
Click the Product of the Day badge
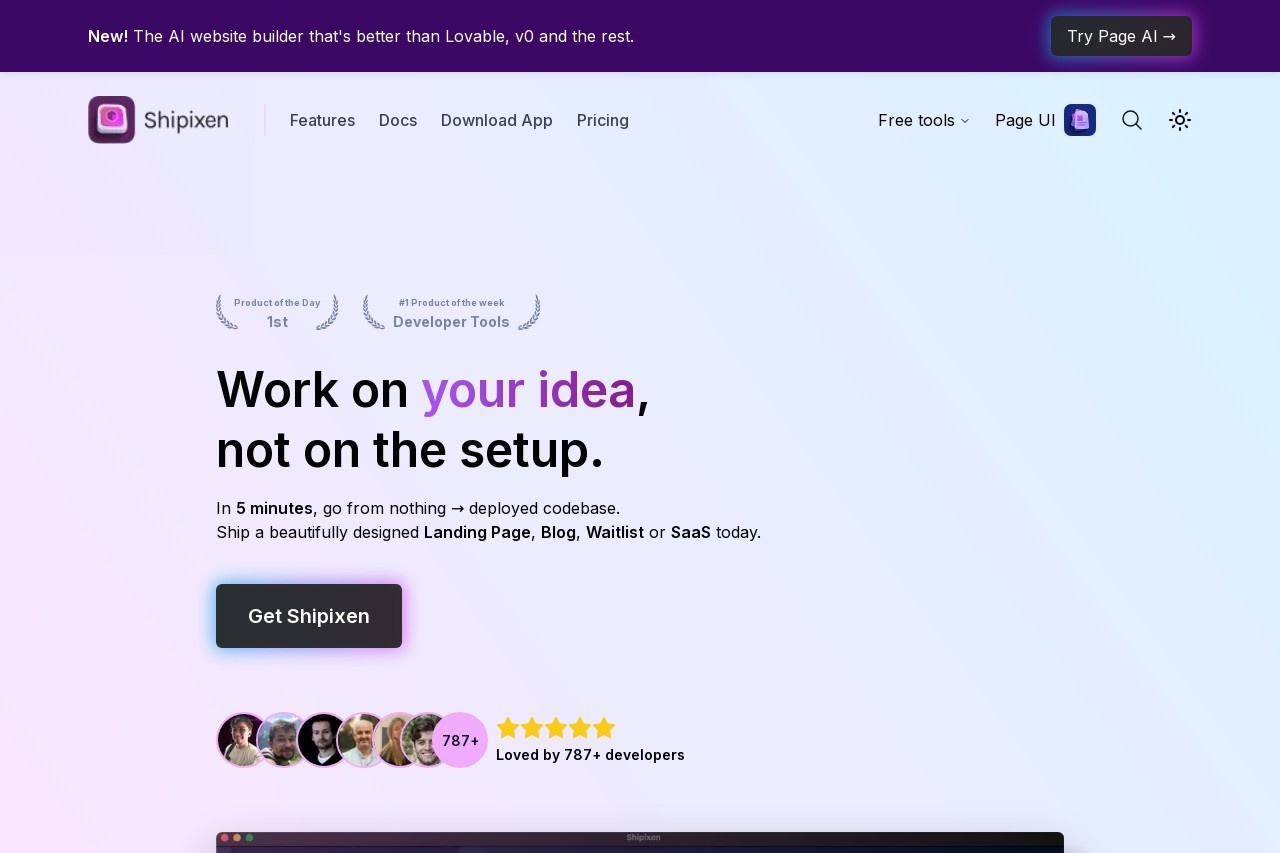pos(277,312)
